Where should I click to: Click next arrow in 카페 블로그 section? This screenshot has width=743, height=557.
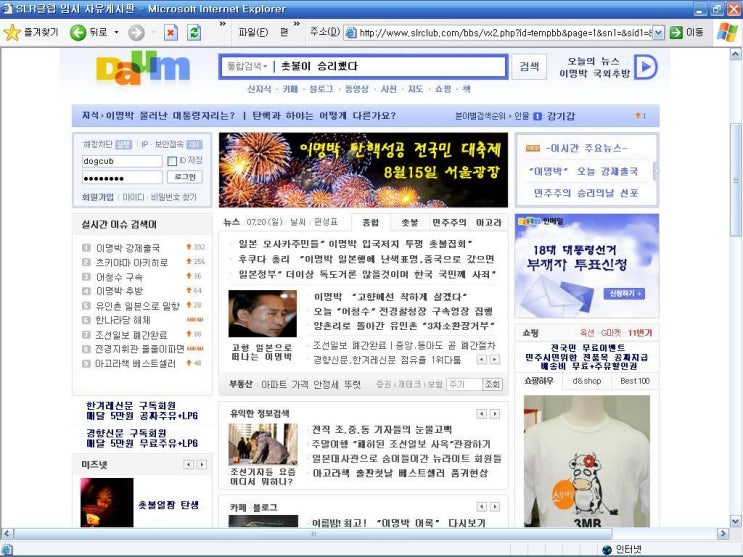[494, 507]
